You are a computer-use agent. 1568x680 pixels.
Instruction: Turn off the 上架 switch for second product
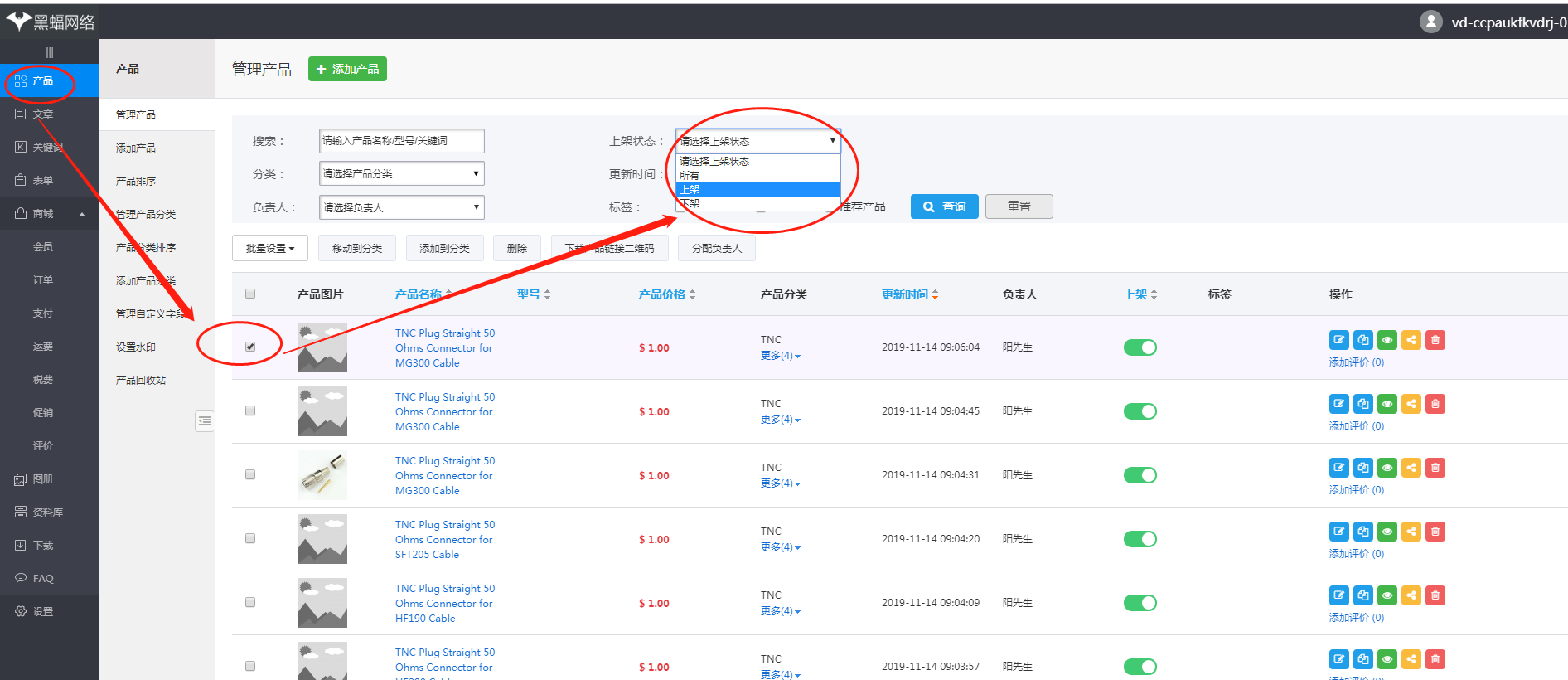pos(1140,411)
